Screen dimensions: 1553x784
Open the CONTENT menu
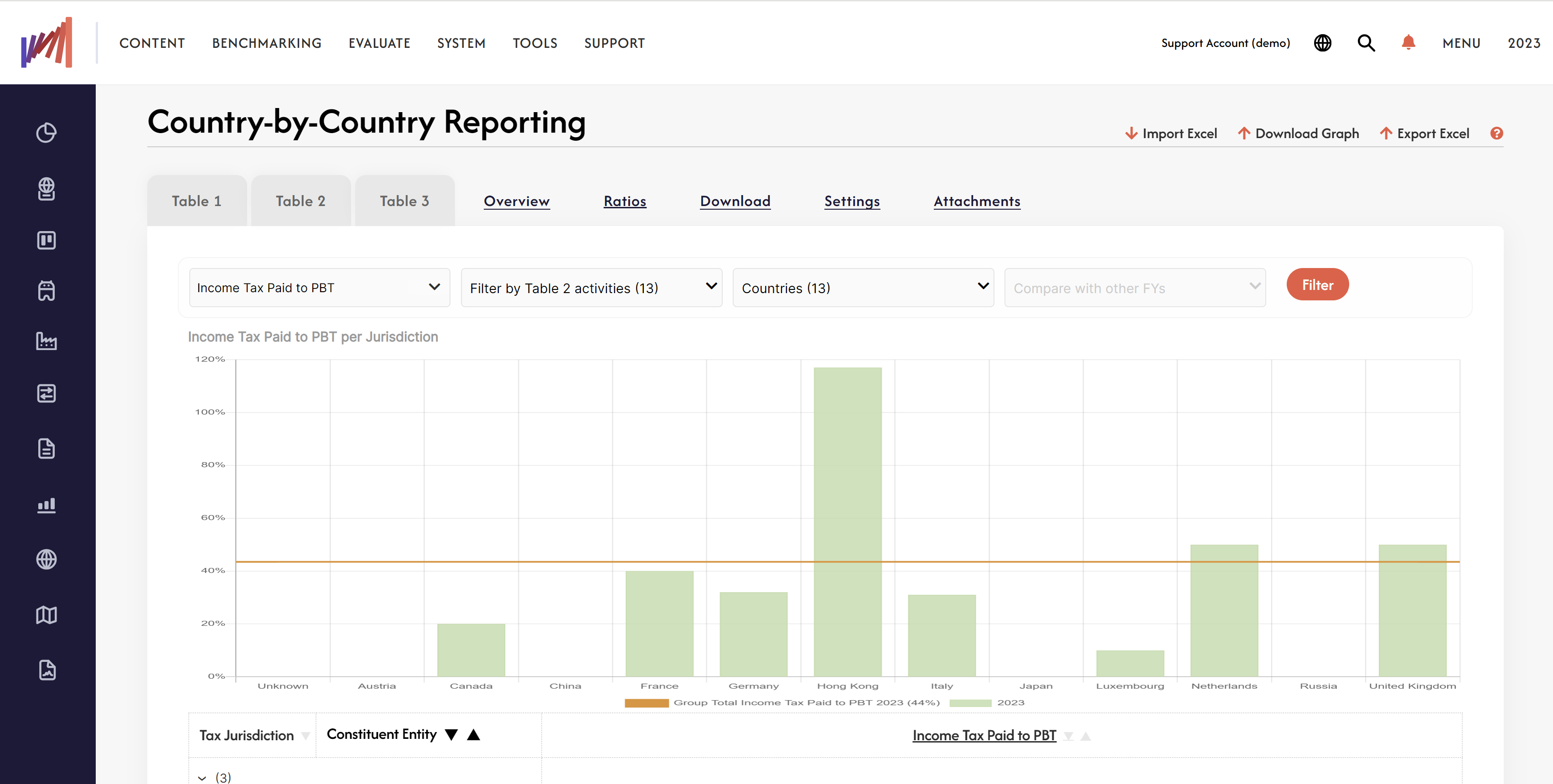152,43
